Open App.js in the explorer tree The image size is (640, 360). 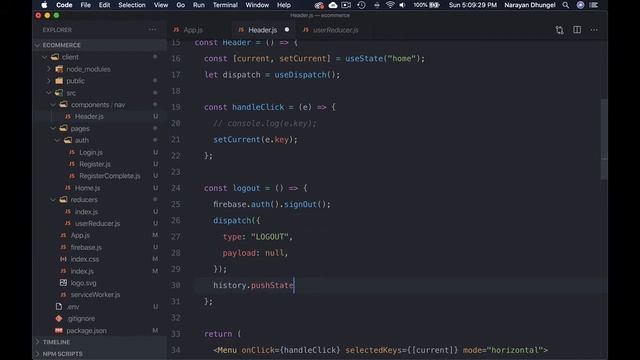click(x=80, y=236)
